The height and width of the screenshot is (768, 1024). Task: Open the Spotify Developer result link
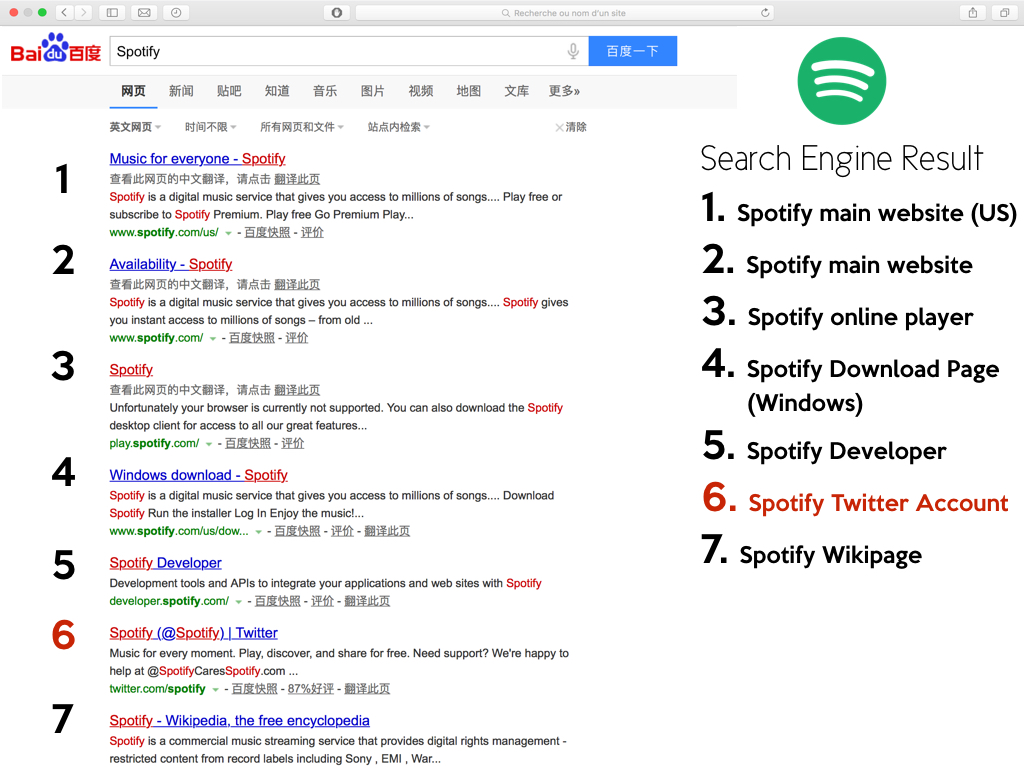(165, 563)
